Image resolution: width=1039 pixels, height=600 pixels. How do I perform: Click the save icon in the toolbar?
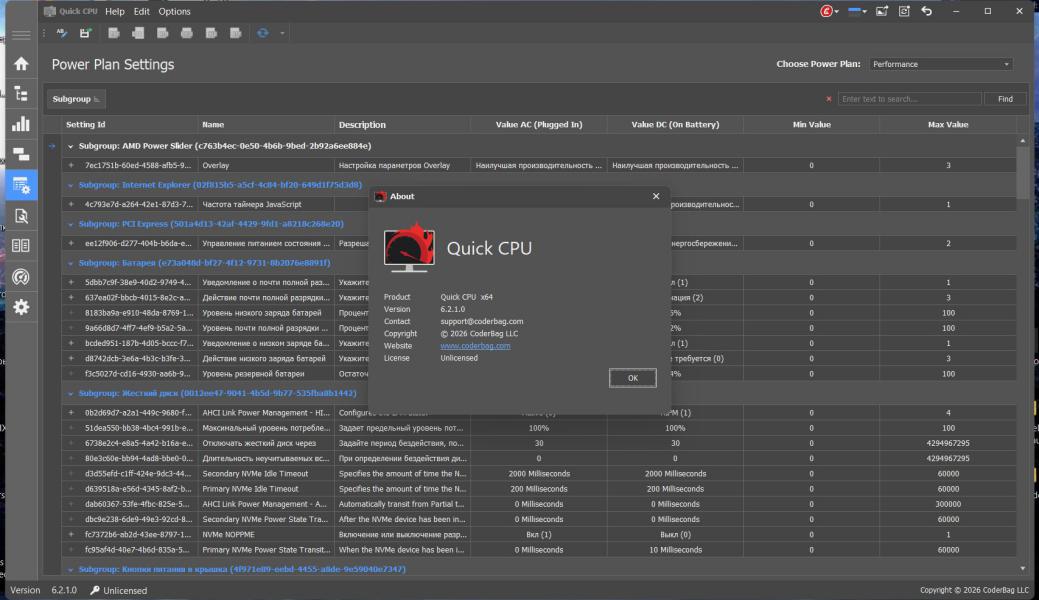[x=86, y=33]
